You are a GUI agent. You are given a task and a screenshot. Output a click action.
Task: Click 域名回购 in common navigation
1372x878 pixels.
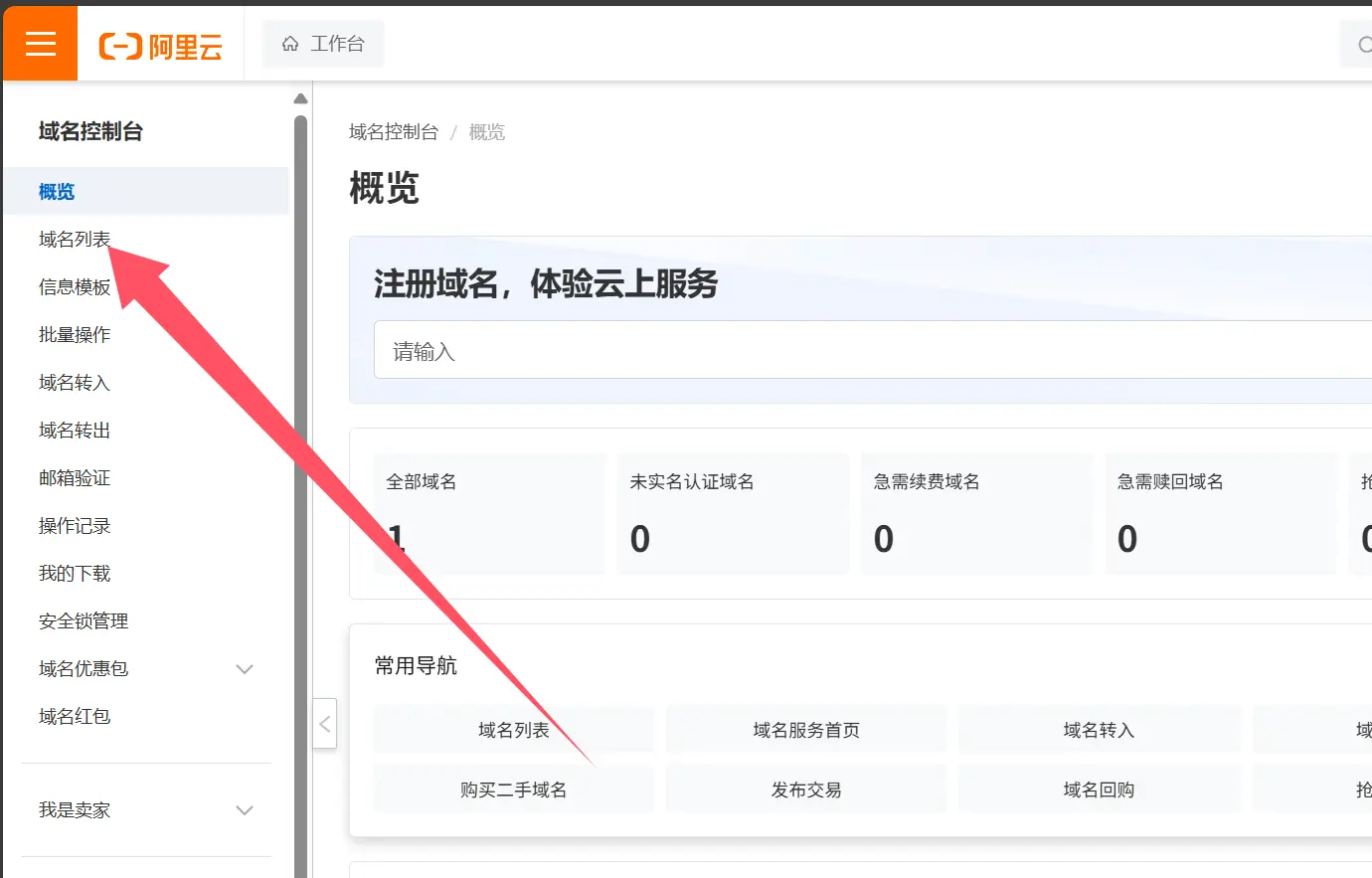tap(1099, 790)
